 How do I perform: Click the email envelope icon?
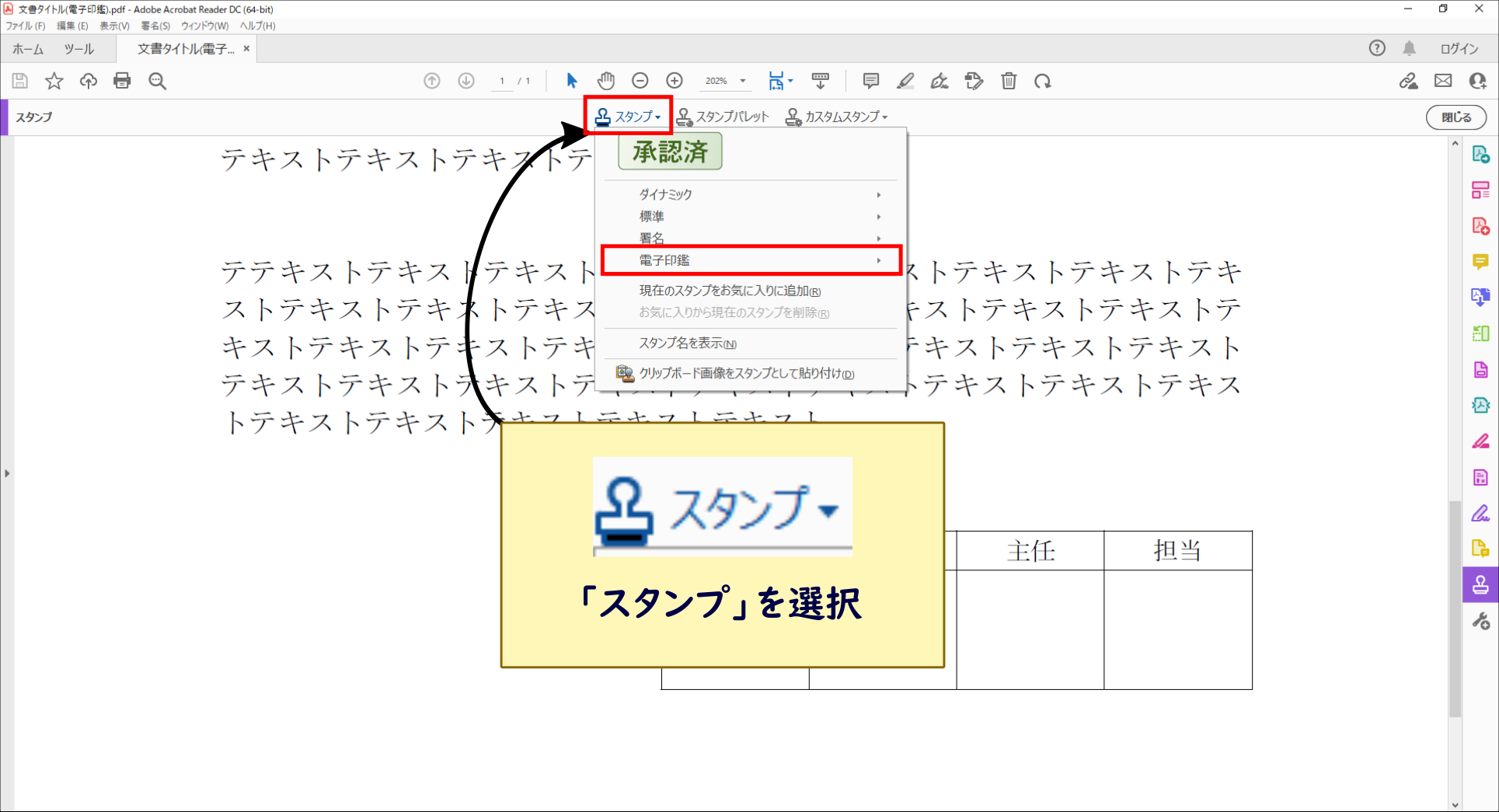click(x=1443, y=81)
